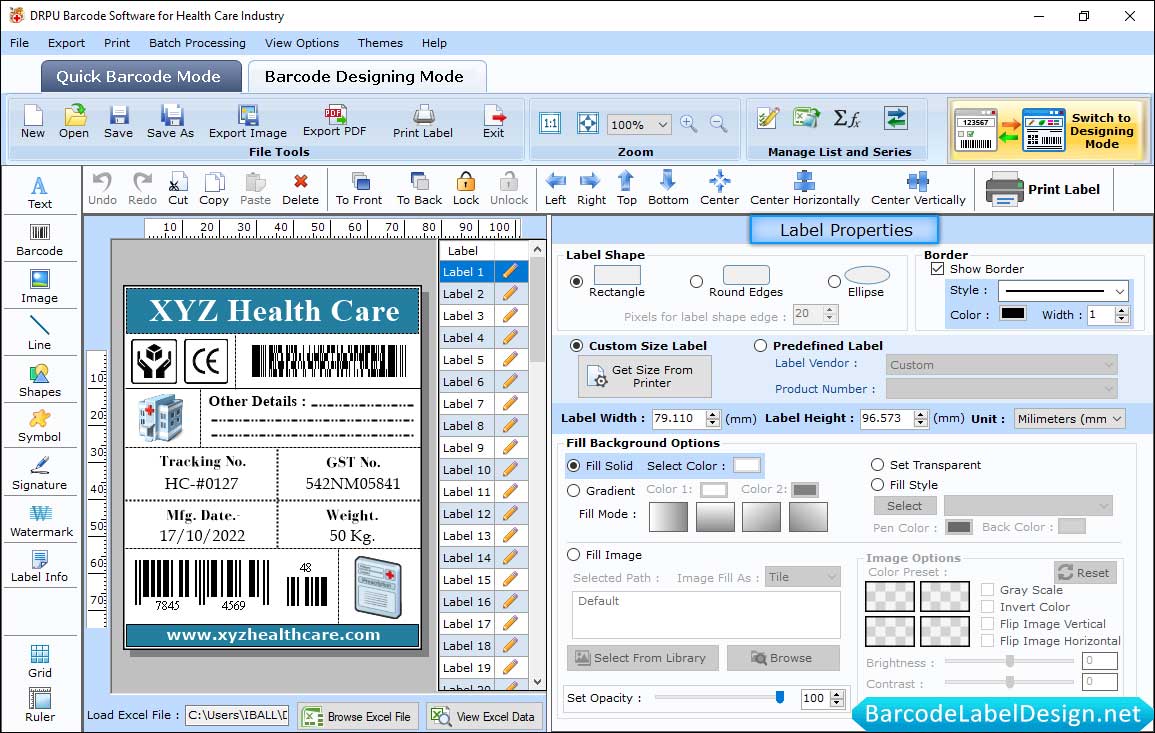Viewport: 1155px width, 733px height.
Task: Open an existing file
Action: tap(74, 122)
